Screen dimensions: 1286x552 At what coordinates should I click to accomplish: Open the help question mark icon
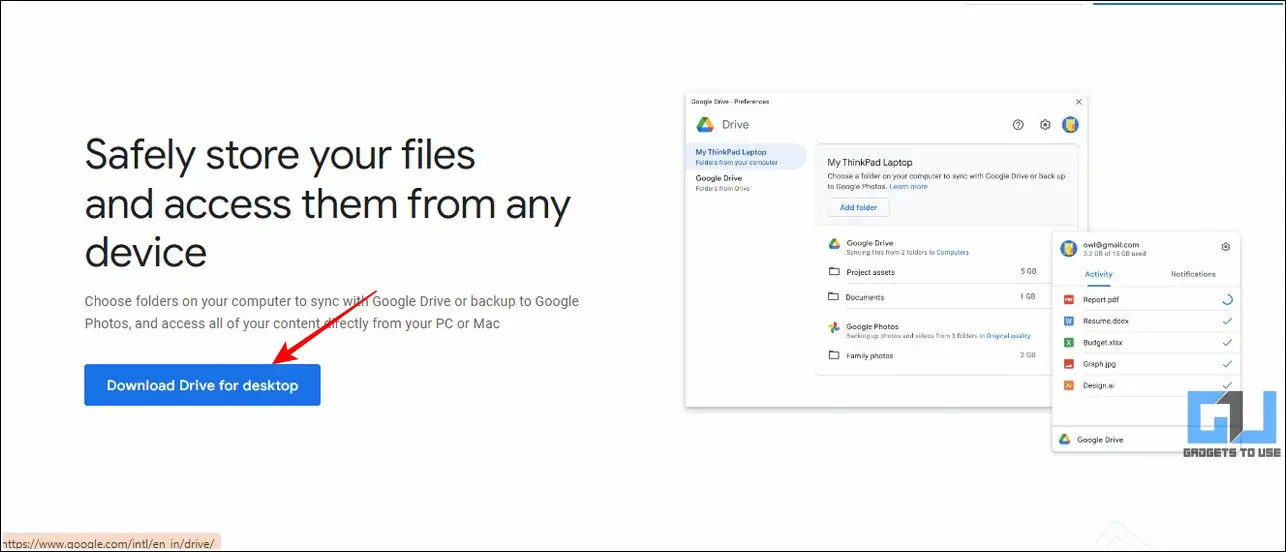click(1018, 125)
